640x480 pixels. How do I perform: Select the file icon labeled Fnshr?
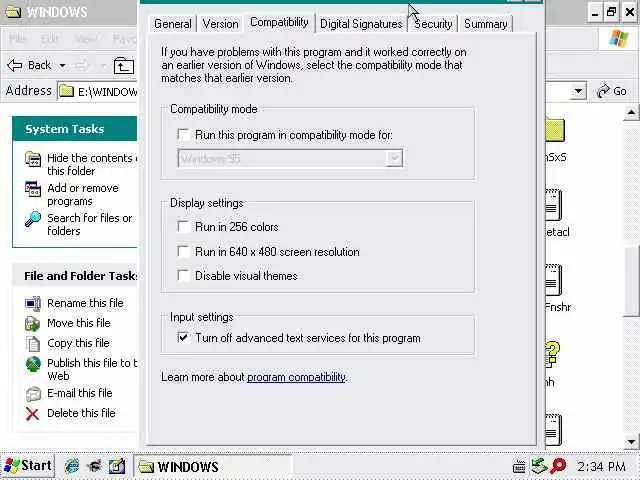553,280
